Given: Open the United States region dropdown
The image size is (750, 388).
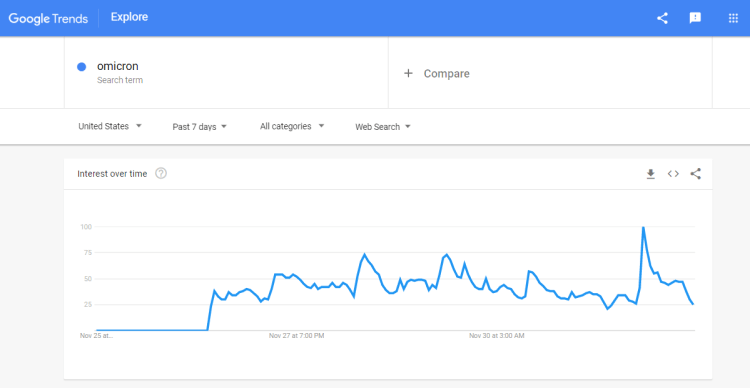Looking at the screenshot, I should (110, 126).
